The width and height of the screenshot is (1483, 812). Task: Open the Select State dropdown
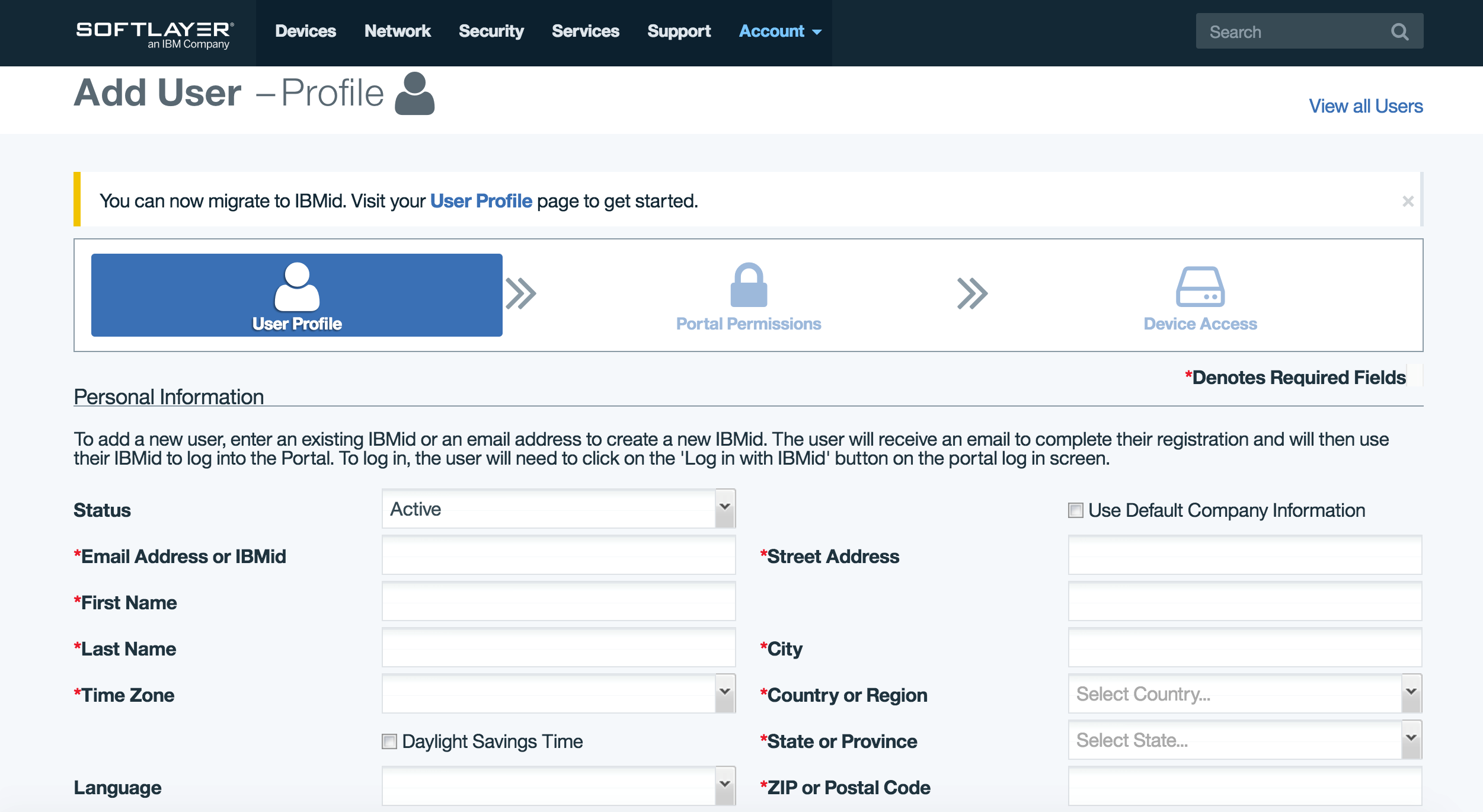pos(1245,740)
